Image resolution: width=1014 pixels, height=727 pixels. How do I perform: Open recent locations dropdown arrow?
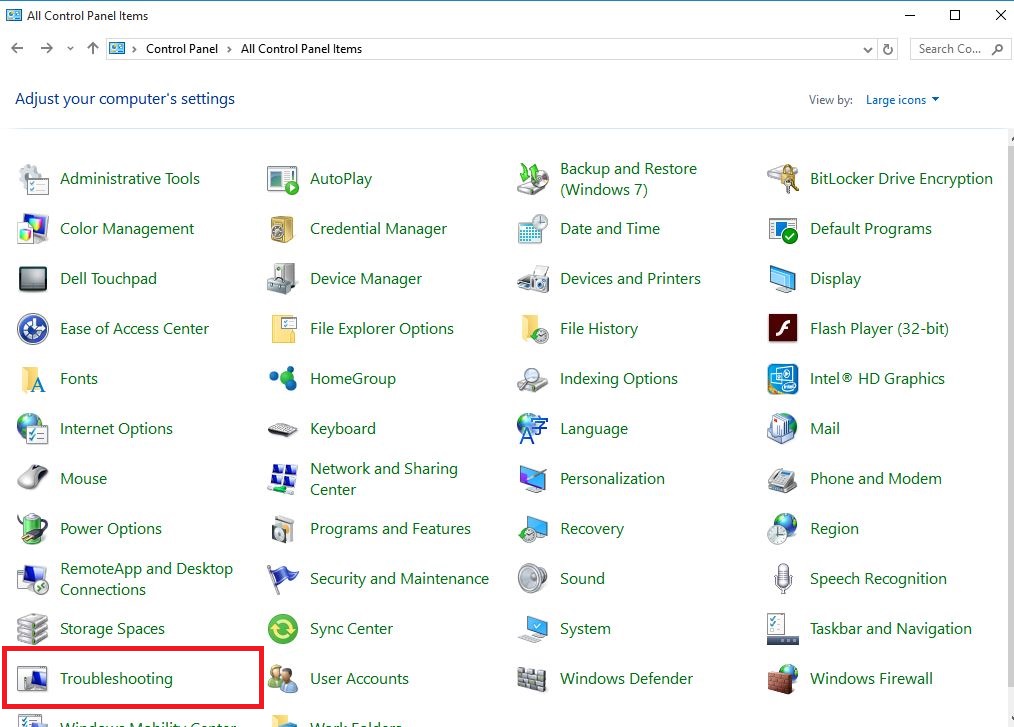pos(70,49)
